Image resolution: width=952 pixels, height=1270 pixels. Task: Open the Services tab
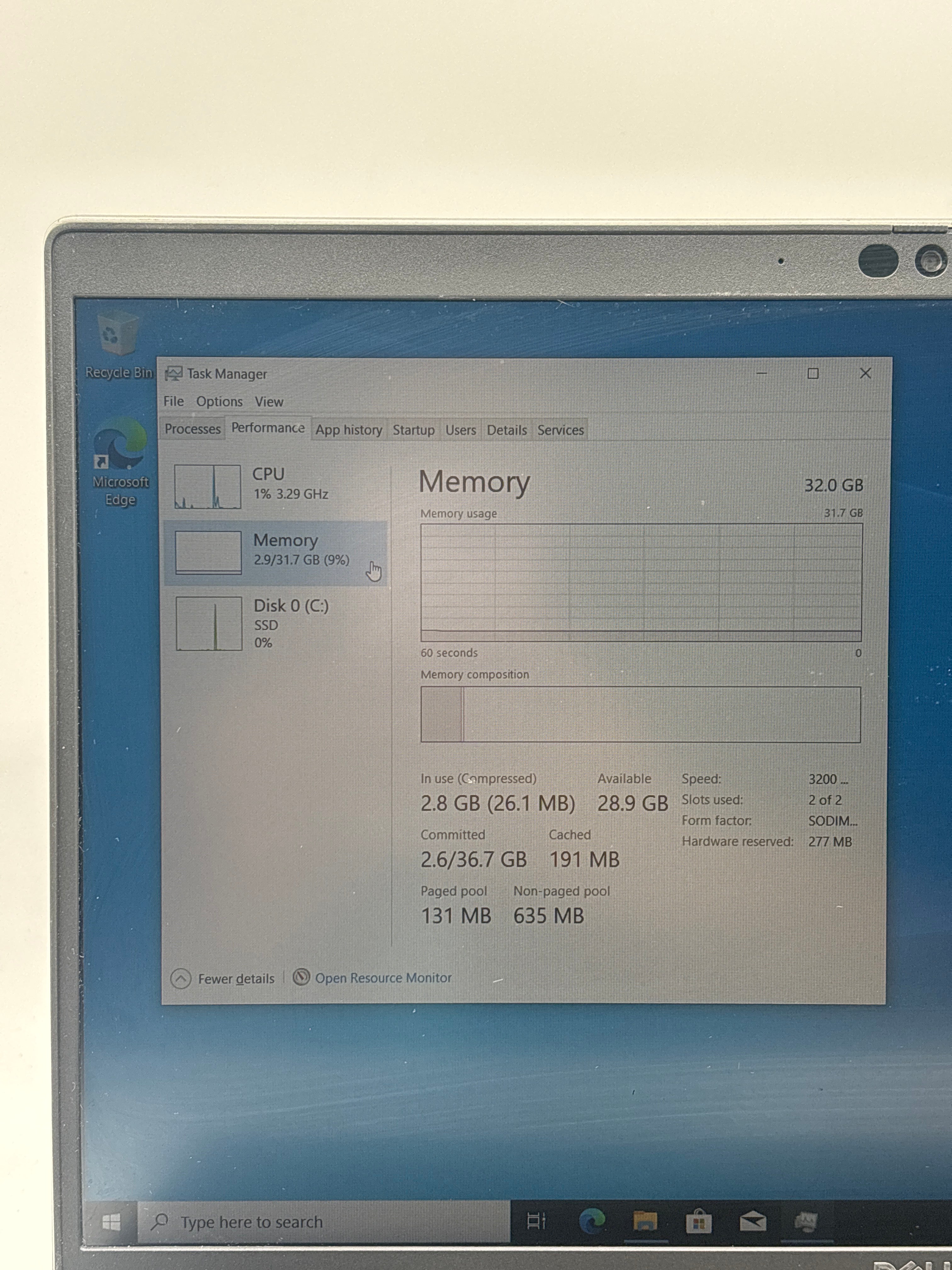pos(561,430)
